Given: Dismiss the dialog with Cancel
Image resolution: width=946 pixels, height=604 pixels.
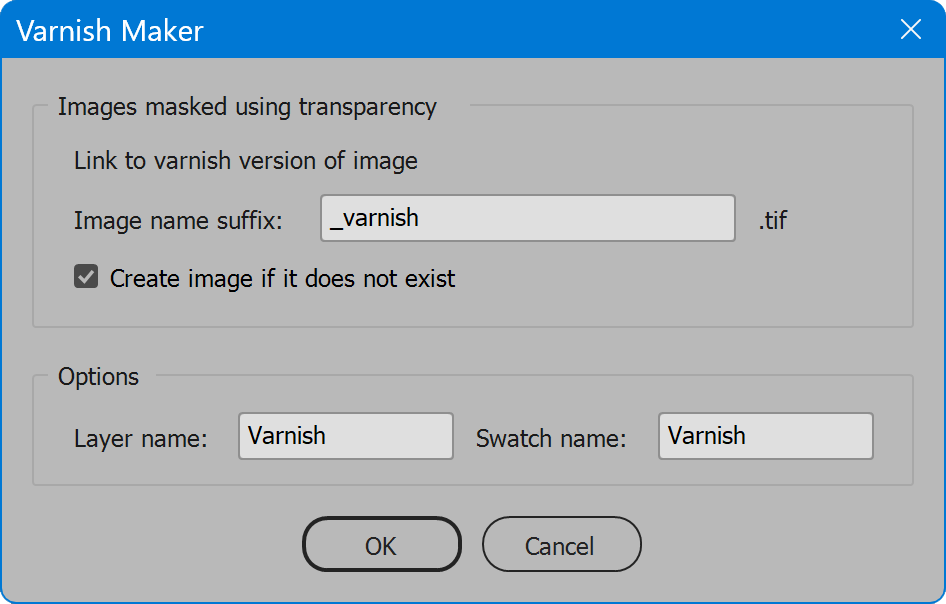Looking at the screenshot, I should point(561,544).
